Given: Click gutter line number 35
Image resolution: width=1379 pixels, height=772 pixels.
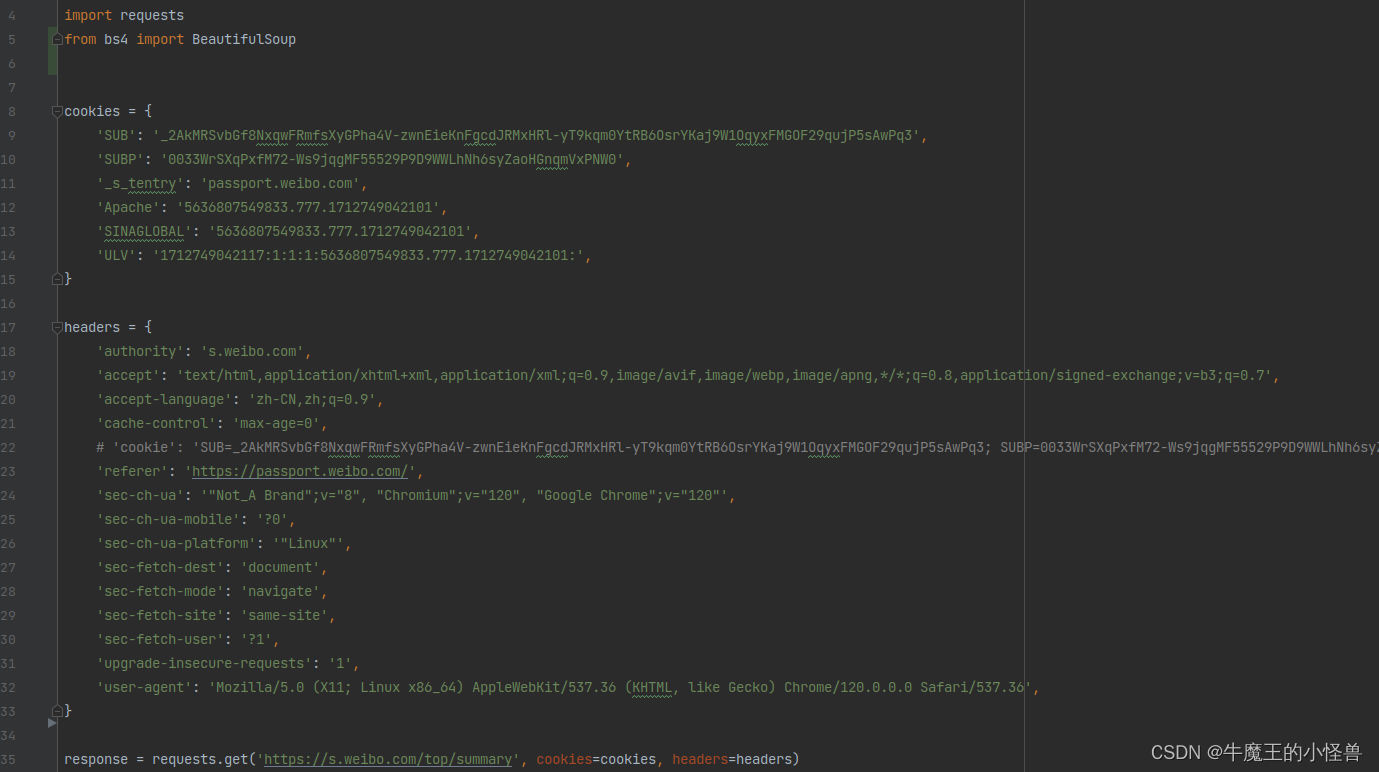Looking at the screenshot, I should [9, 759].
